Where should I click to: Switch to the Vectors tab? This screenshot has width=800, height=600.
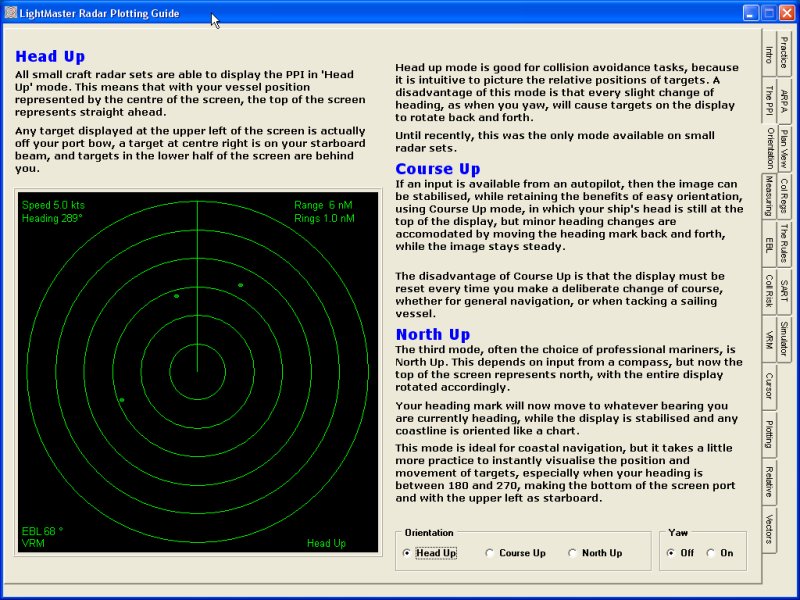click(768, 529)
